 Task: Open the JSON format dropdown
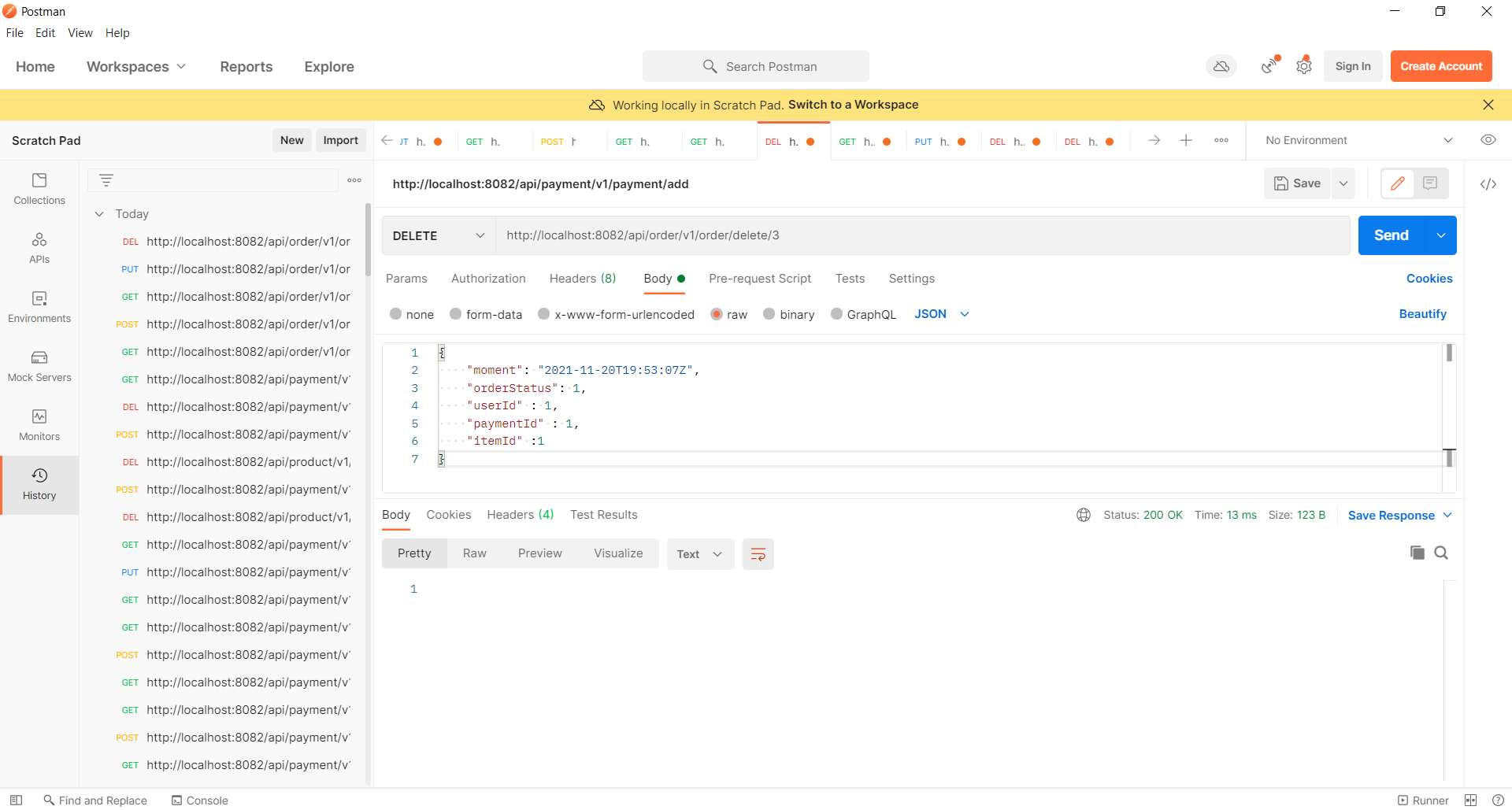[942, 314]
